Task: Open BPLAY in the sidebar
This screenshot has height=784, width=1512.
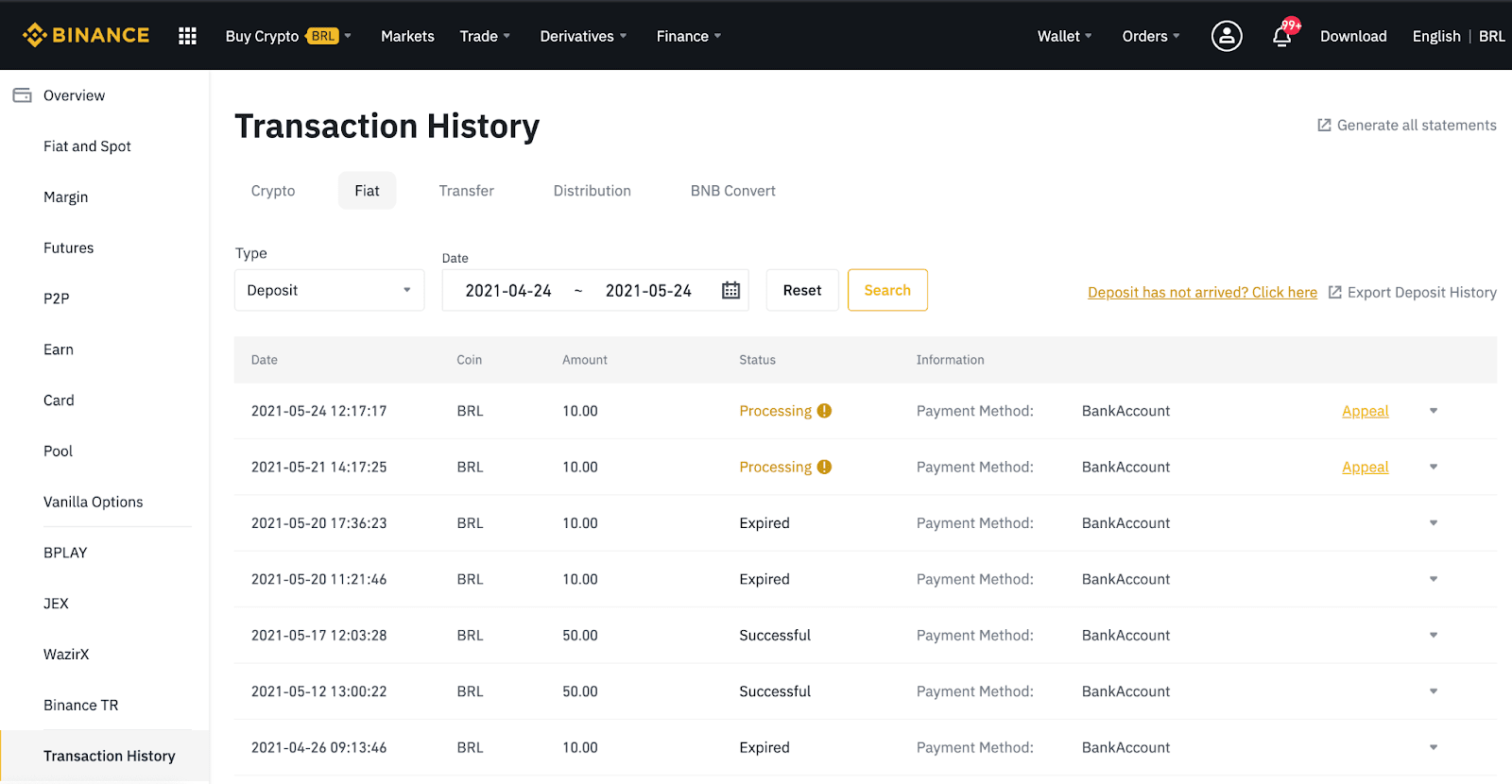Action: 65,553
